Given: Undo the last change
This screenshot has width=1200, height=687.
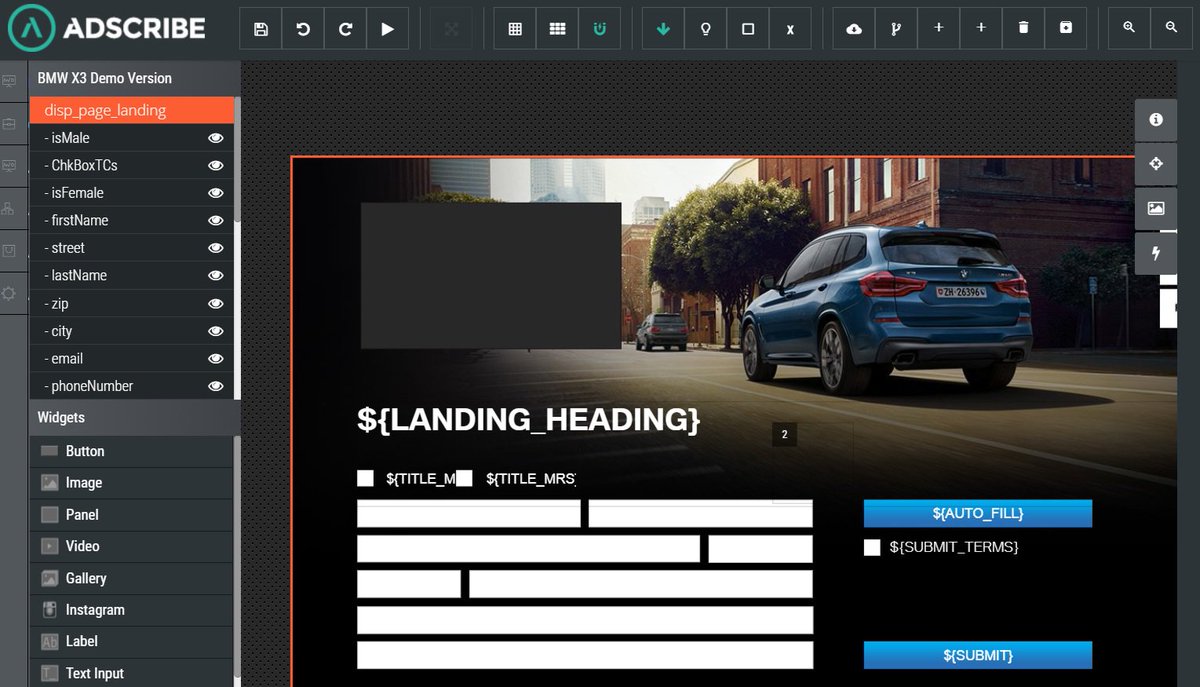Looking at the screenshot, I should (303, 30).
